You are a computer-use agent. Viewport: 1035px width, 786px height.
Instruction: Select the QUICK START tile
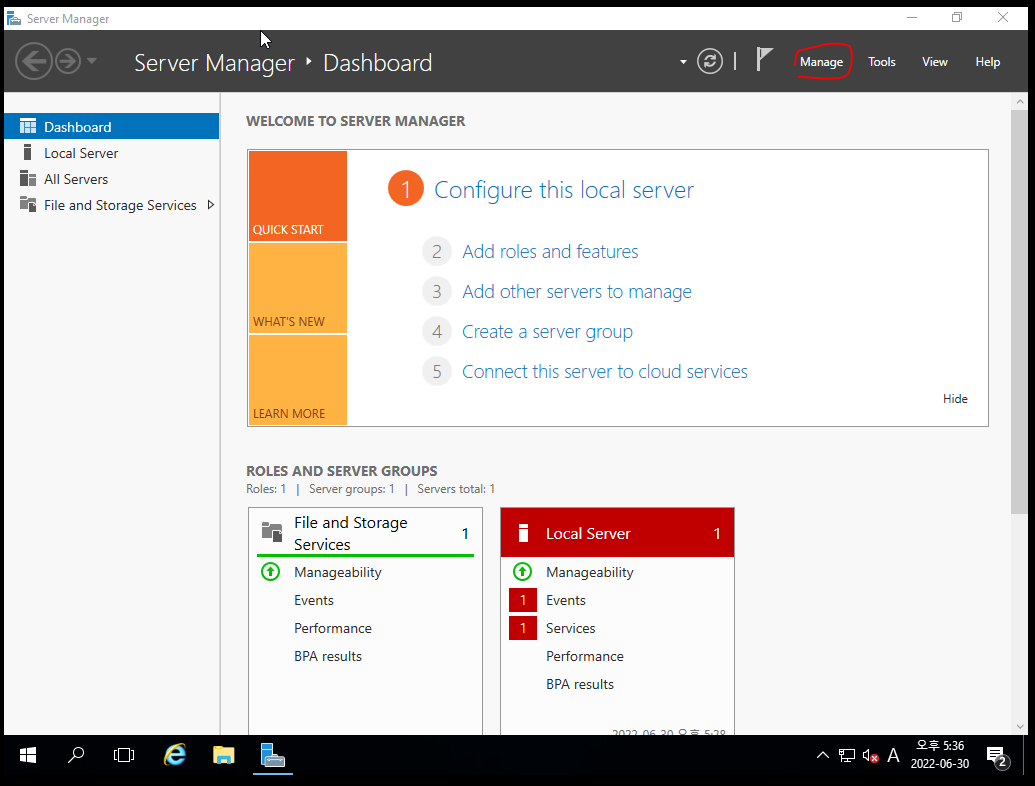[x=298, y=196]
